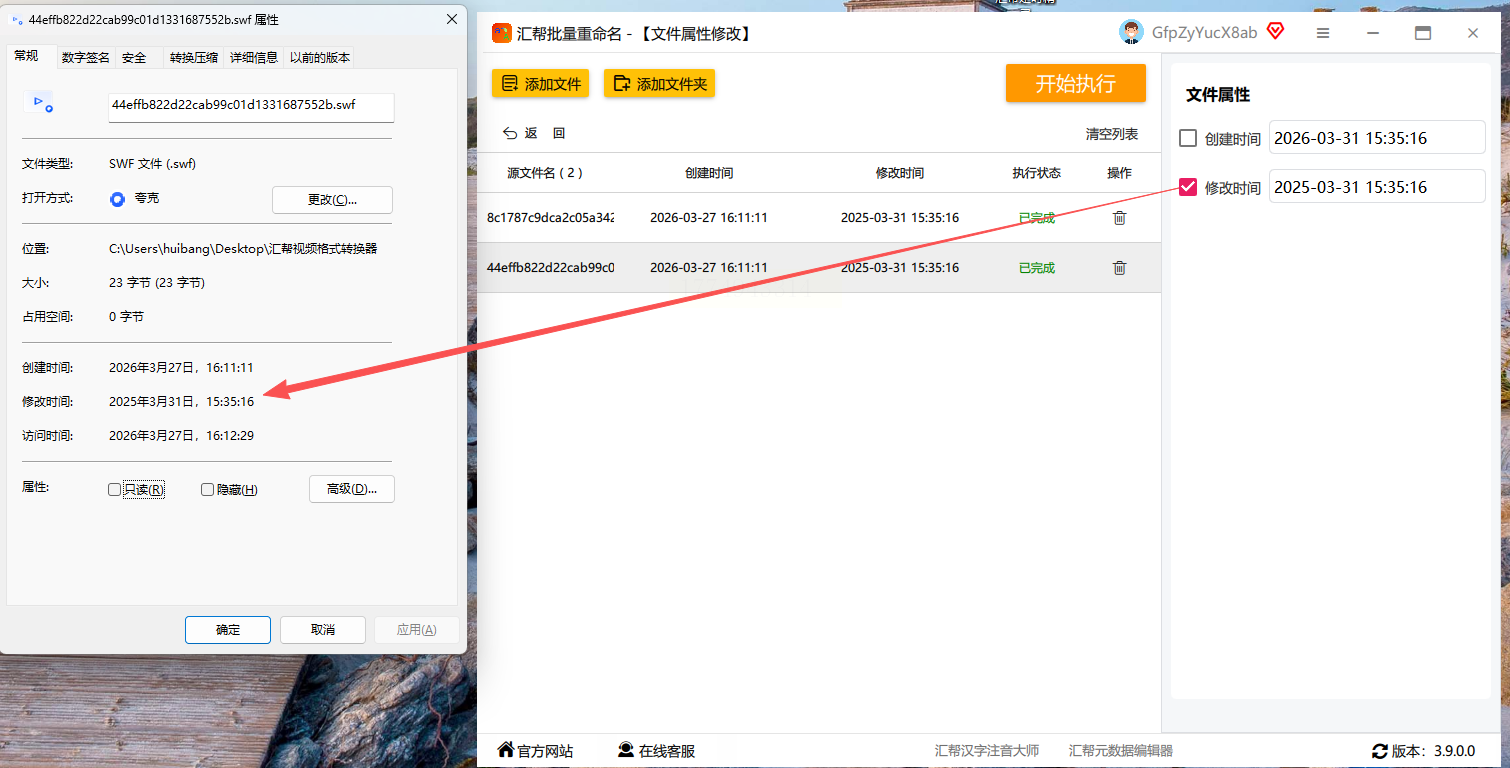
Task: Open the 汇帮汉字注音大师 link
Action: pos(987,751)
